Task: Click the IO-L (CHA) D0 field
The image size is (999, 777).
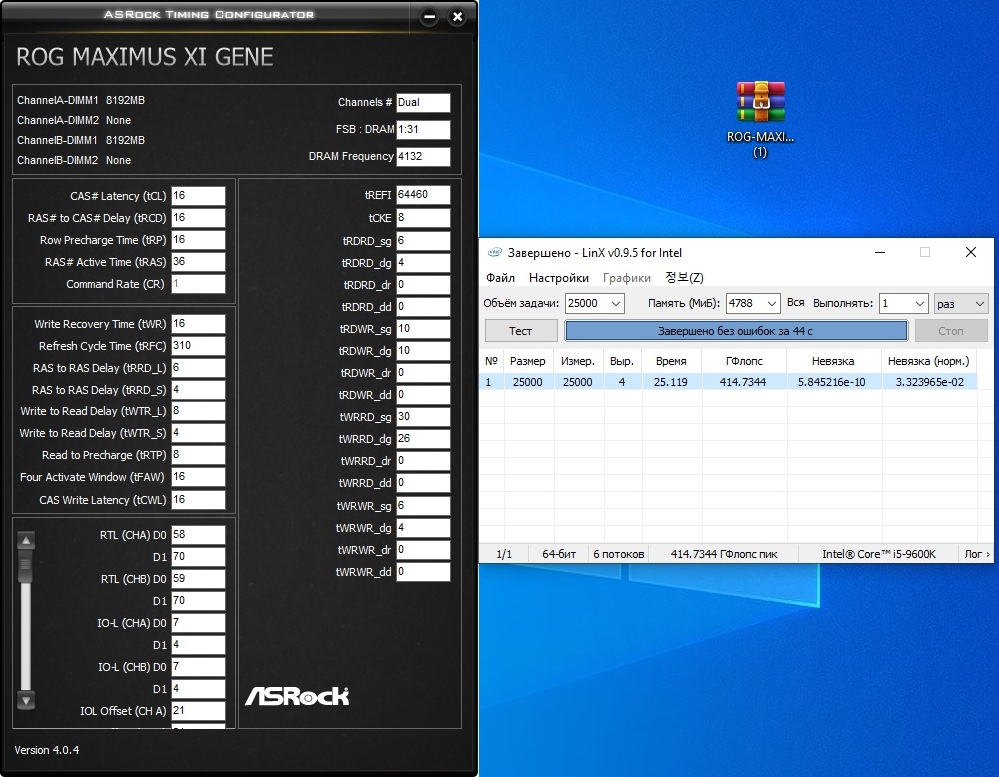Action: pos(198,623)
